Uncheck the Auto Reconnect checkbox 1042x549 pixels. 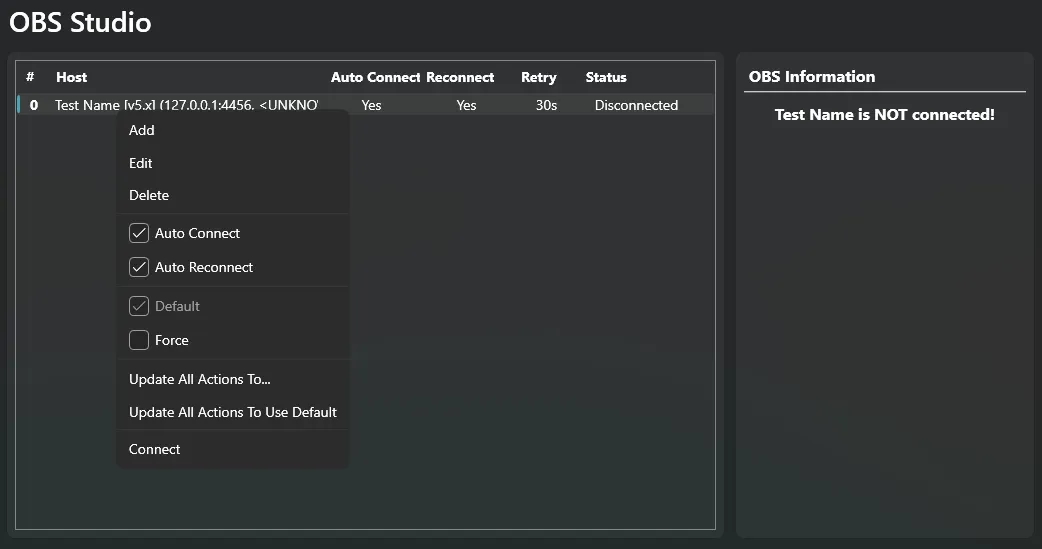click(139, 267)
